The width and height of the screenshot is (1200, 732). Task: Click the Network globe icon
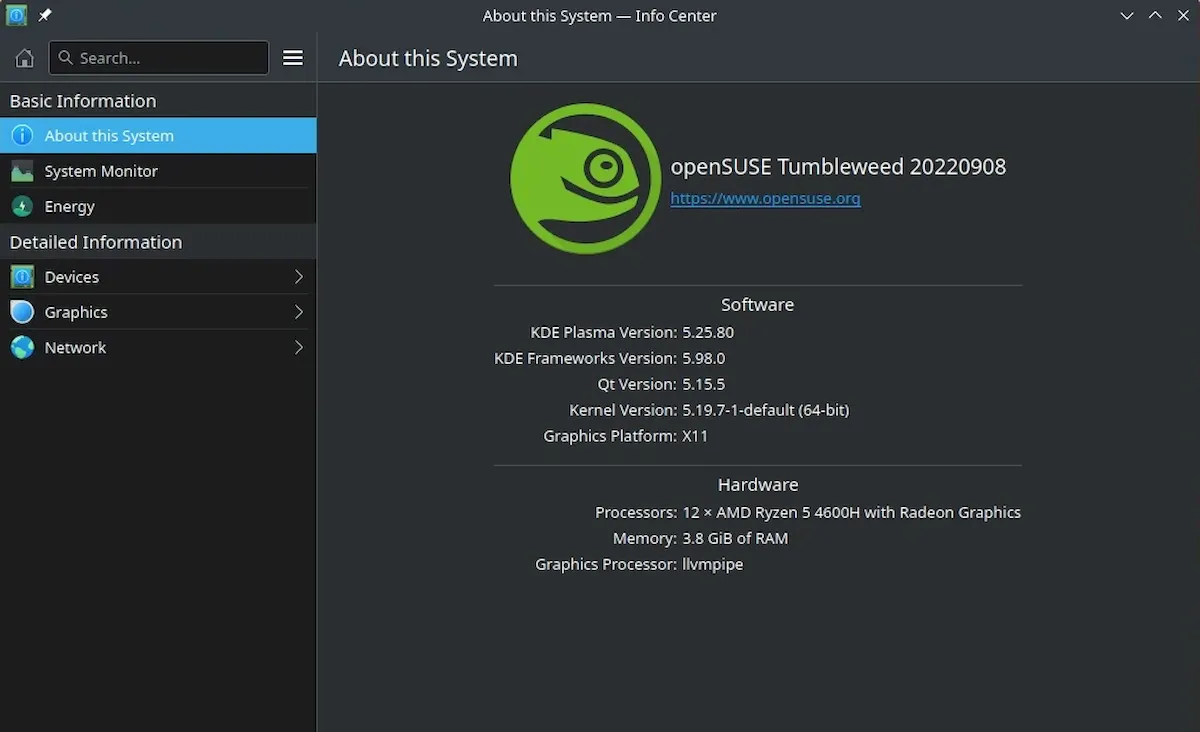(x=22, y=347)
